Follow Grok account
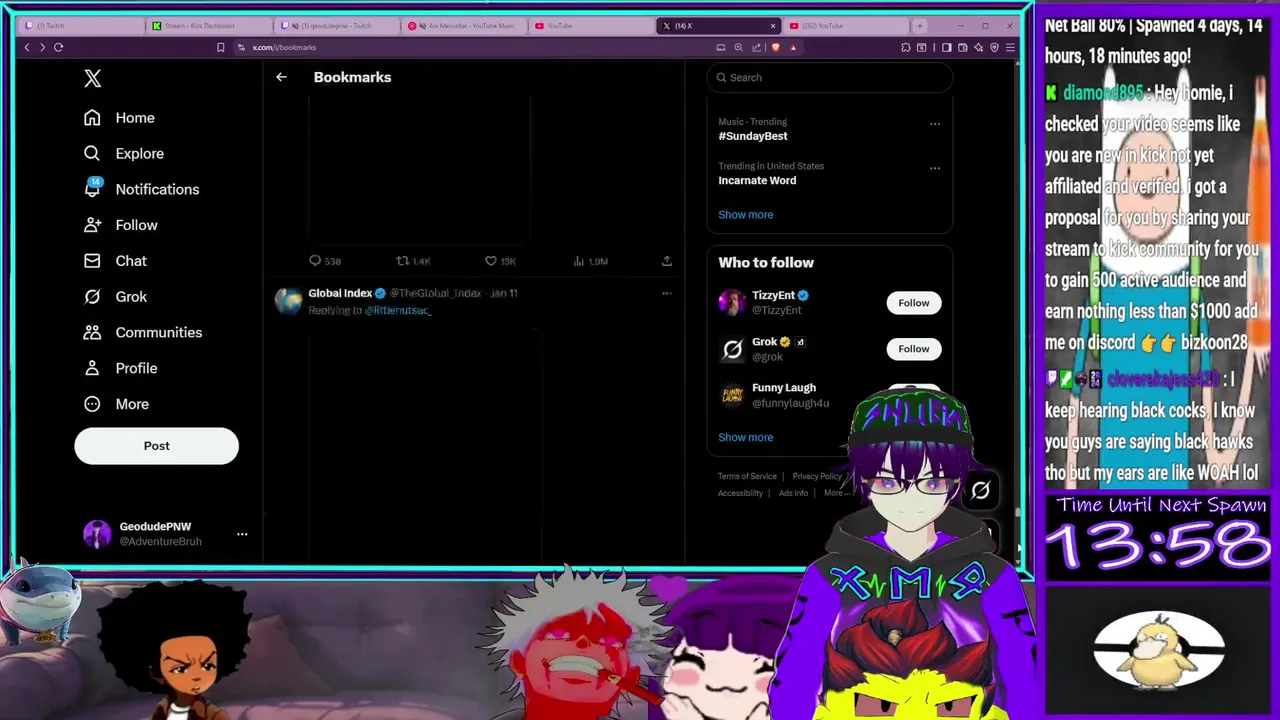 point(913,349)
